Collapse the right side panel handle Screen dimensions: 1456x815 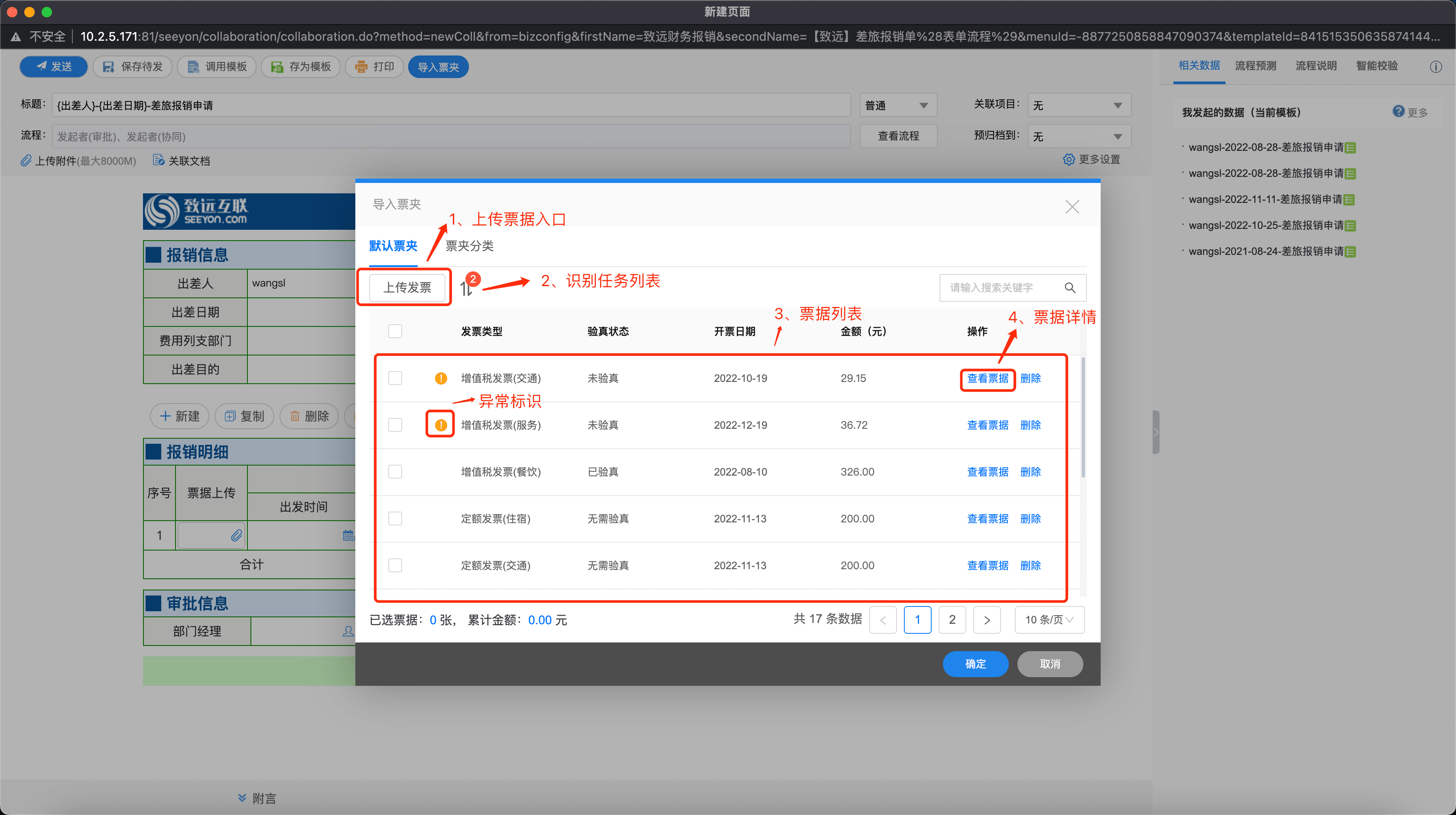pos(1156,432)
